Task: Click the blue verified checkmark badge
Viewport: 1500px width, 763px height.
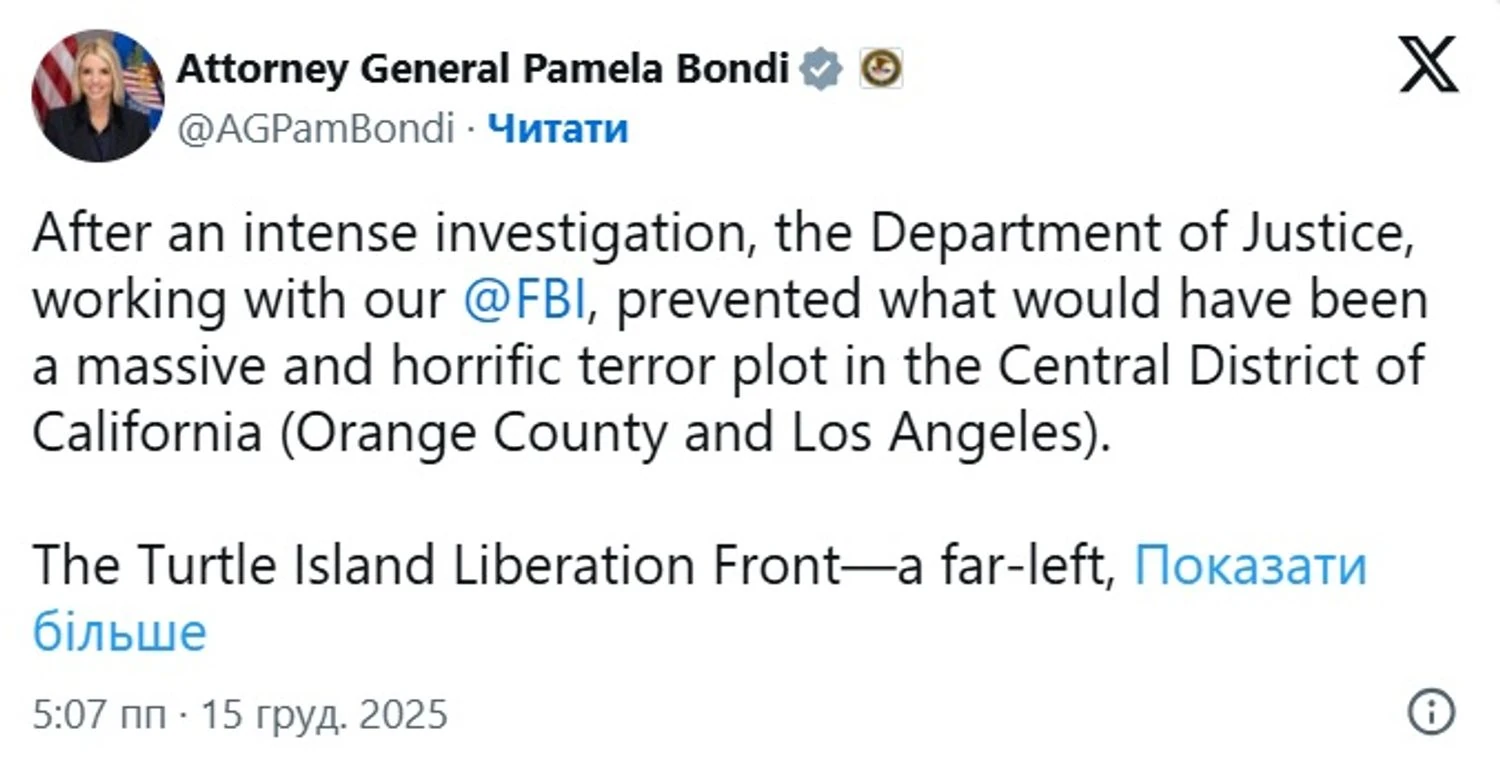Action: point(822,69)
